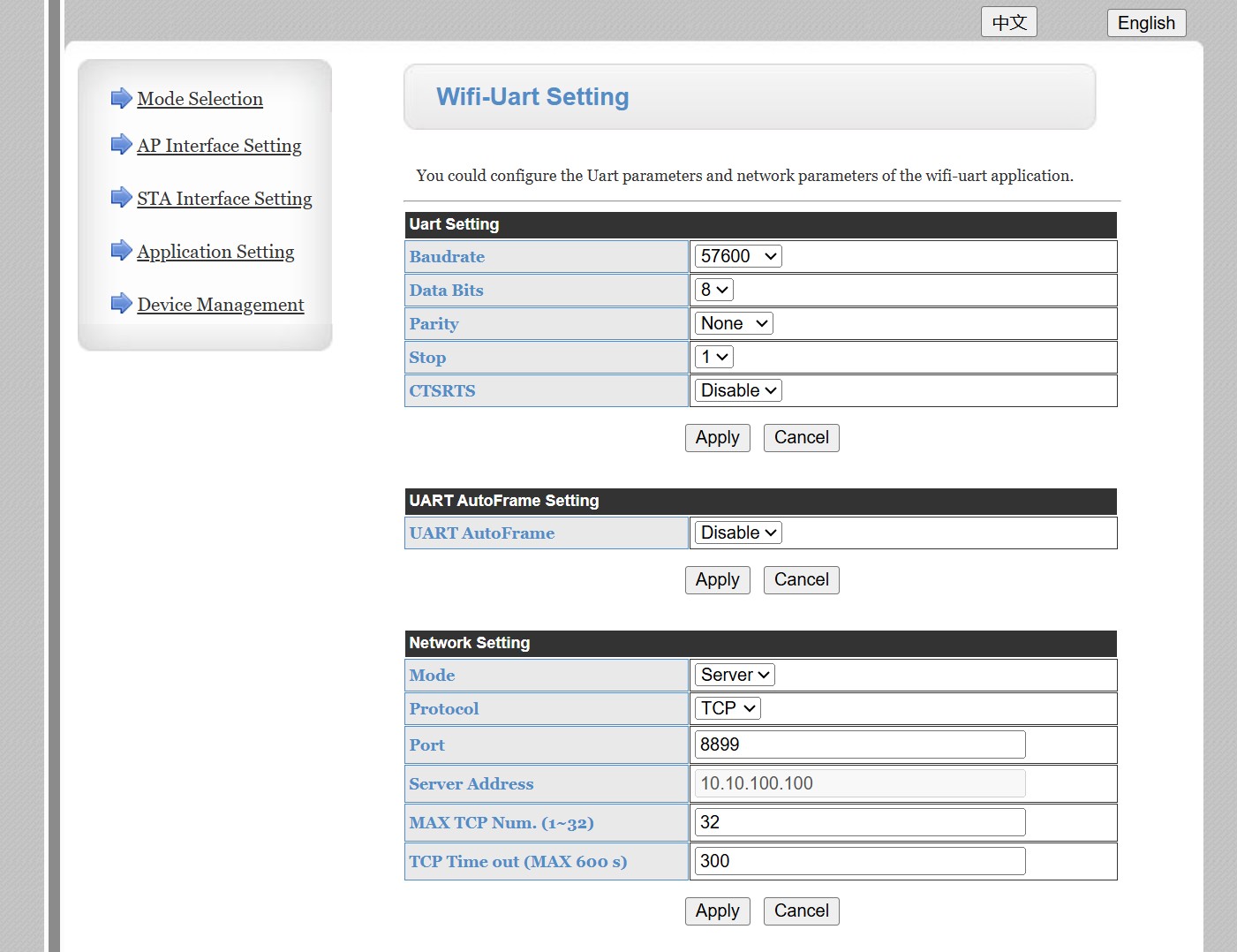
Task: Open the UART AutoFrame dropdown
Action: click(737, 533)
